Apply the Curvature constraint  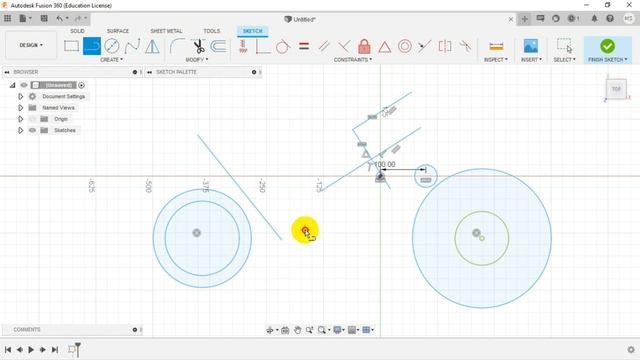[x=465, y=46]
